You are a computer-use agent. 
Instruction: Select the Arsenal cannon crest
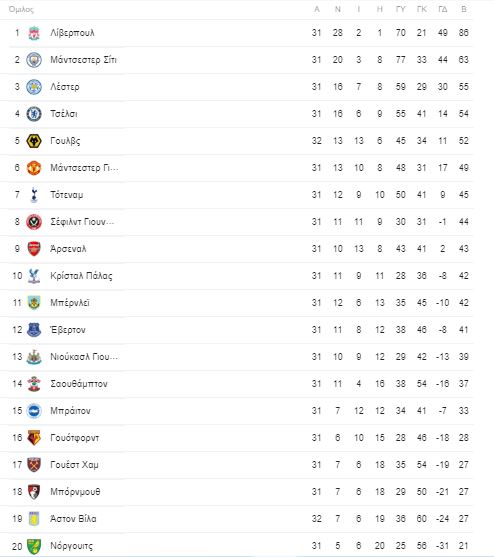point(34,249)
